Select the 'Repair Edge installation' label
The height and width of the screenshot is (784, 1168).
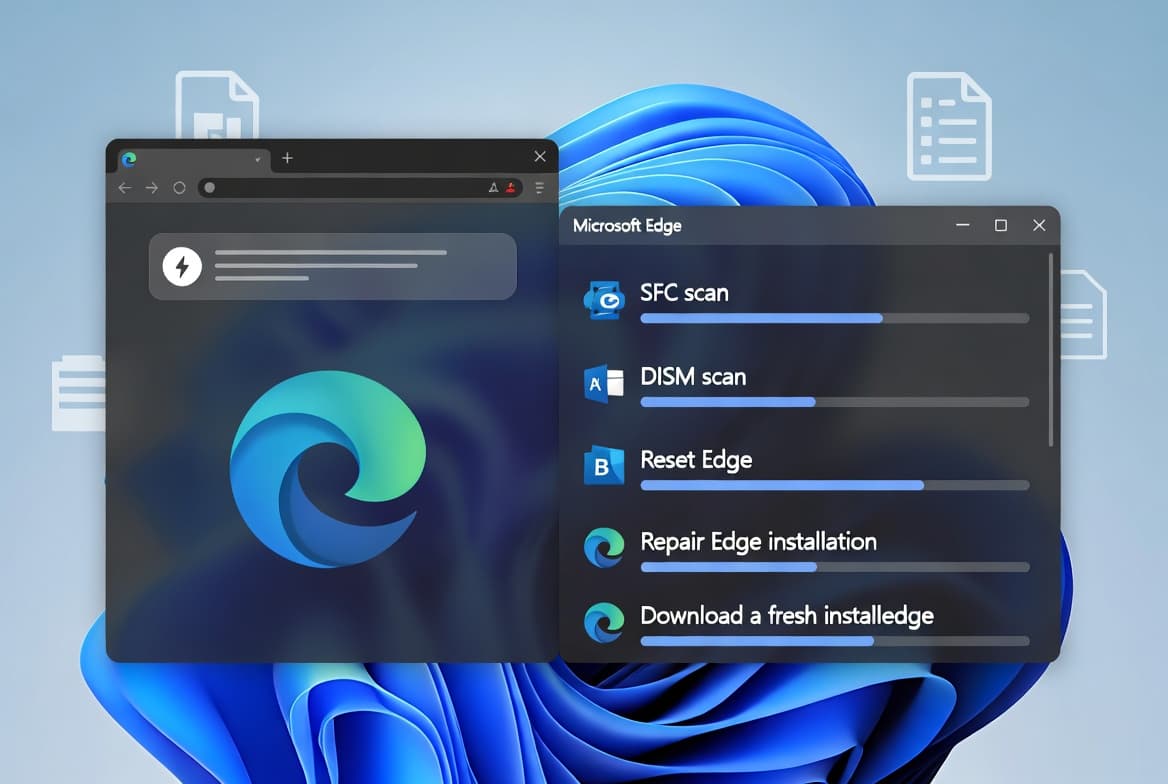click(758, 542)
